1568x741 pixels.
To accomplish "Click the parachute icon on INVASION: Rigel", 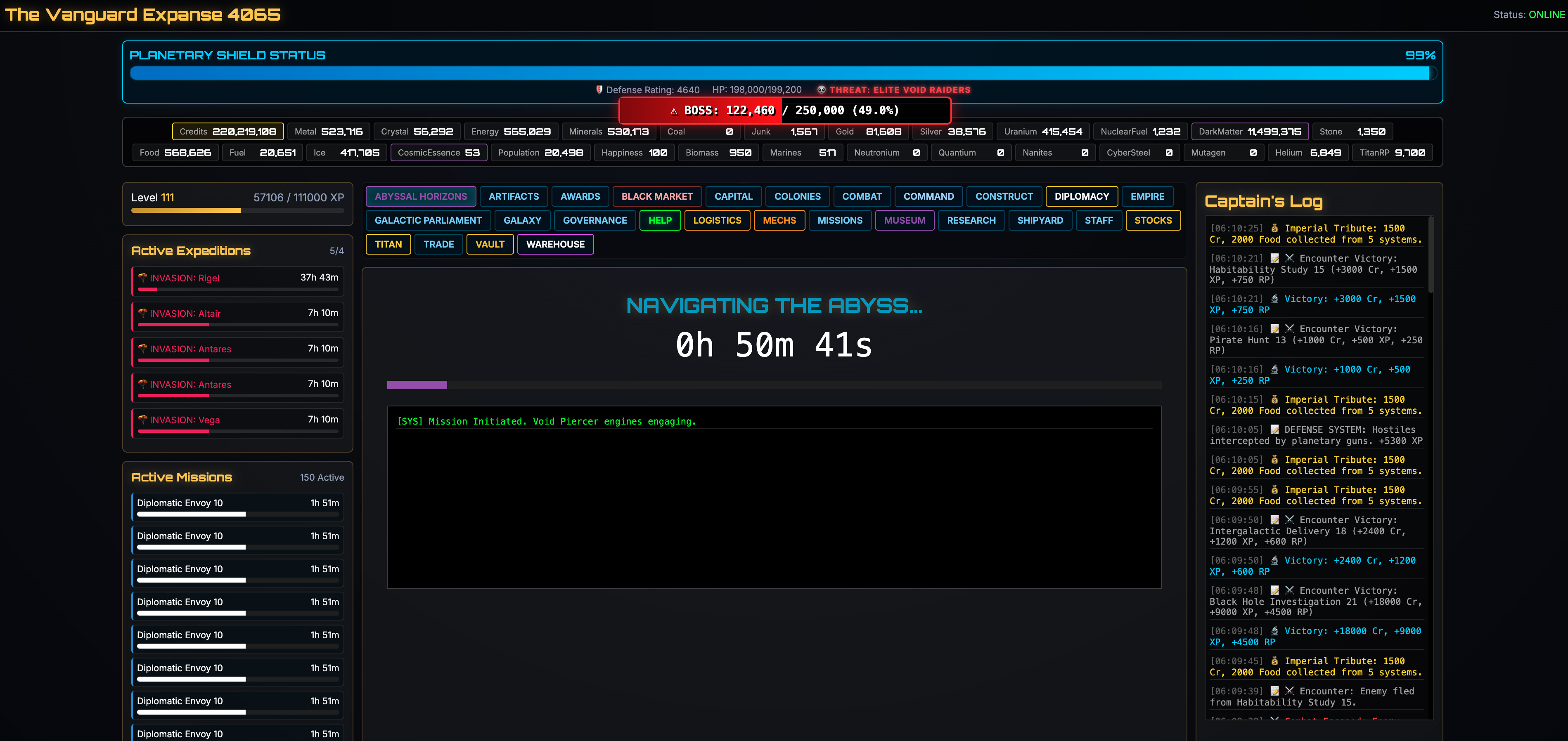I will coord(142,278).
